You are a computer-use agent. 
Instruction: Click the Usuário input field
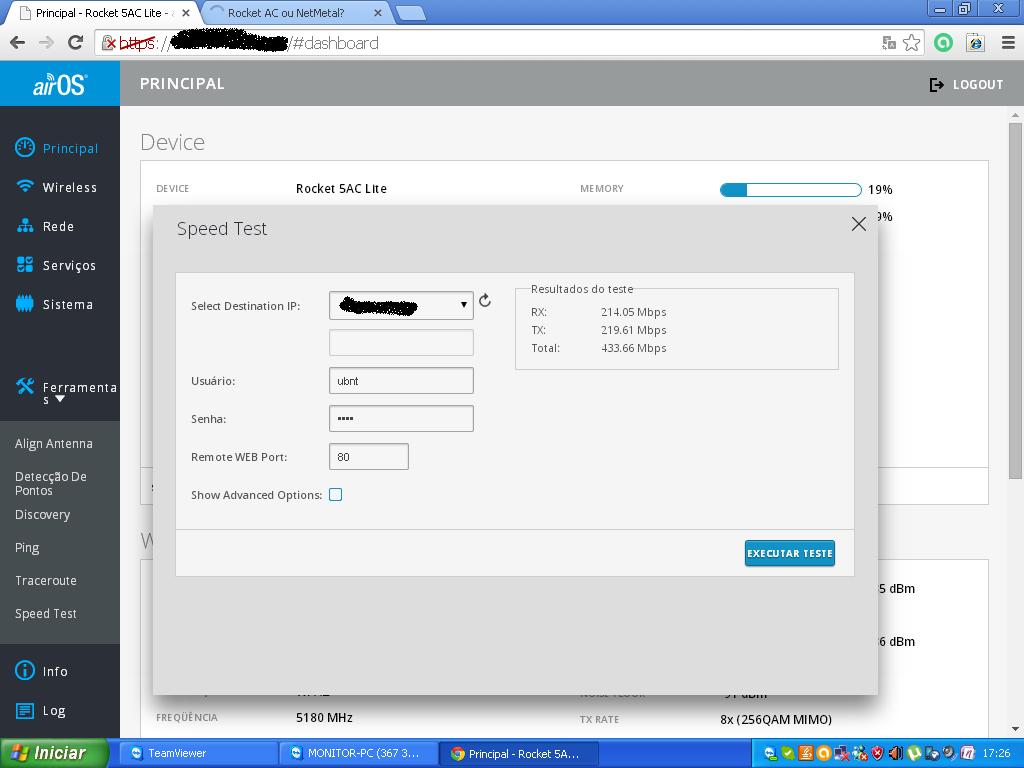click(401, 381)
